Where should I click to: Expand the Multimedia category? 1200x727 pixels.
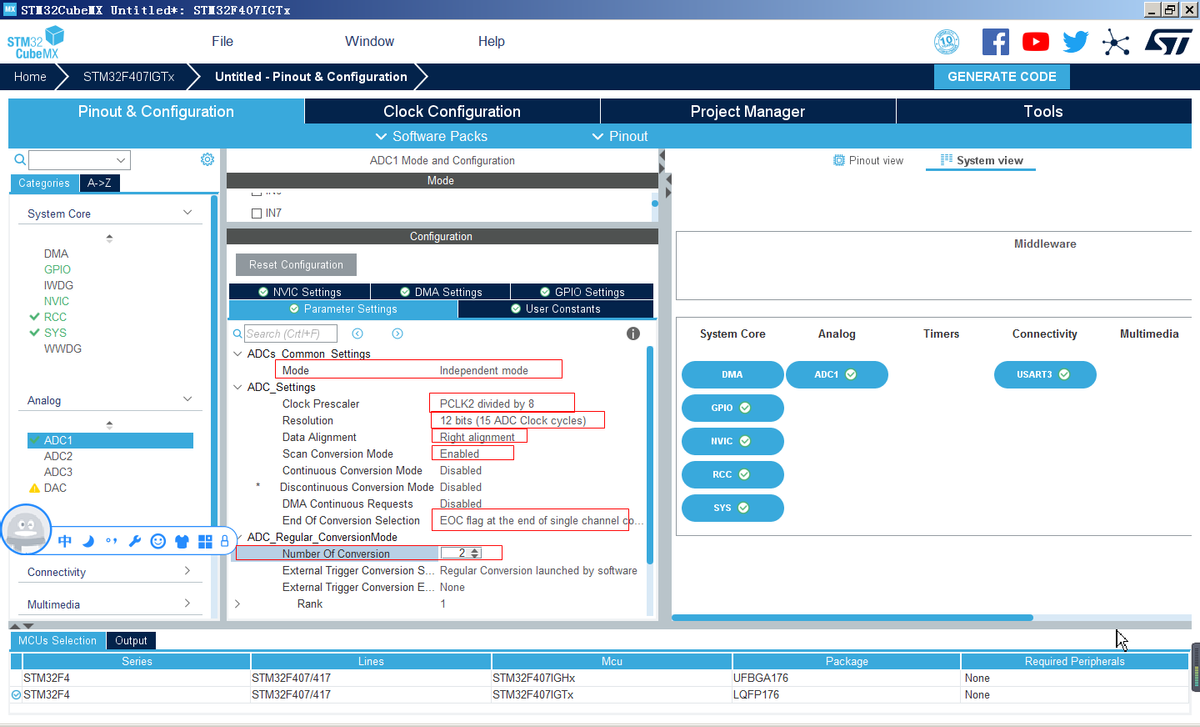(187, 603)
